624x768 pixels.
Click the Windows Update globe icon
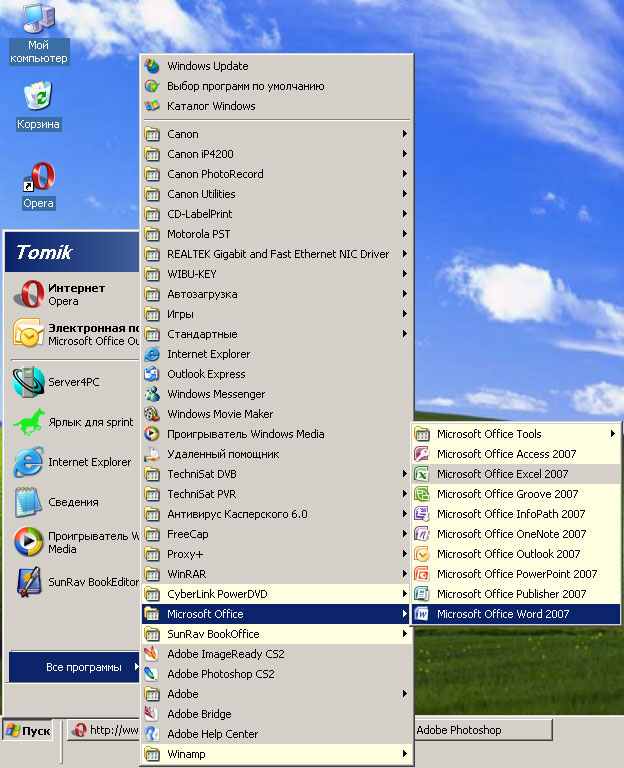152,66
